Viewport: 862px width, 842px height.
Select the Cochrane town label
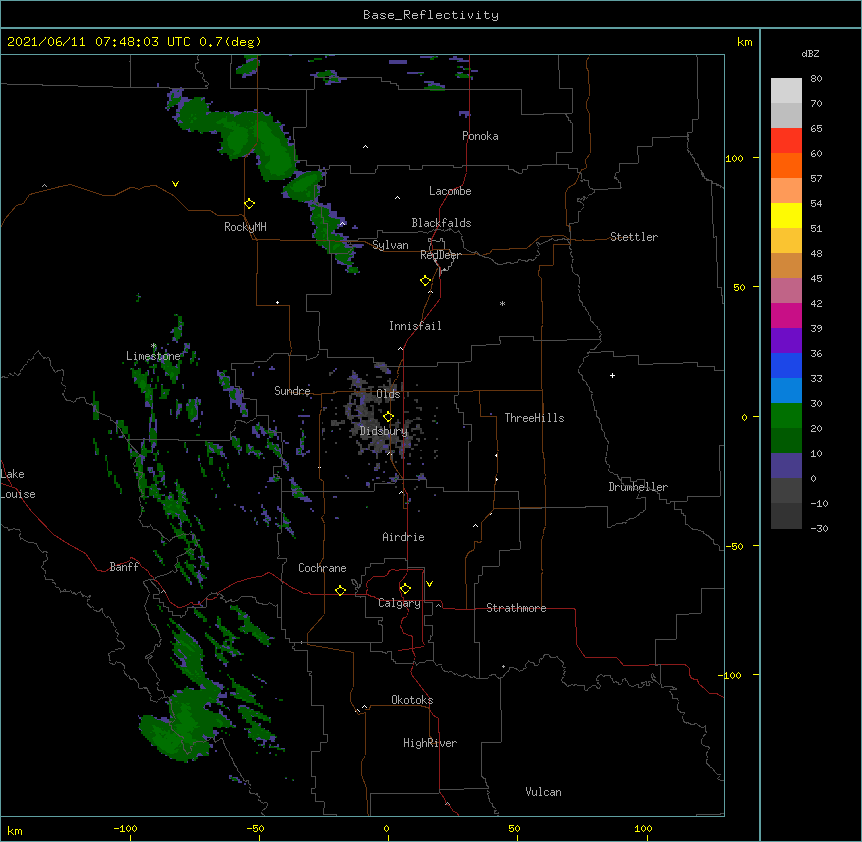[x=322, y=568]
